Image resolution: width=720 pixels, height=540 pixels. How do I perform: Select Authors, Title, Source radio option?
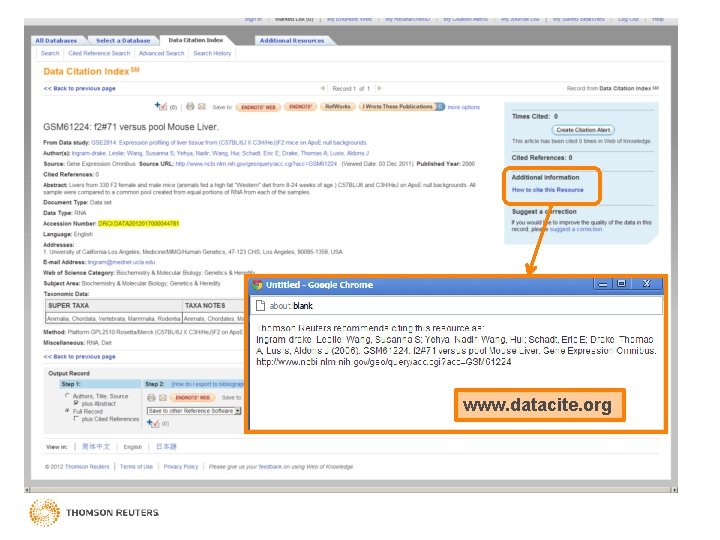pyautogui.click(x=68, y=395)
